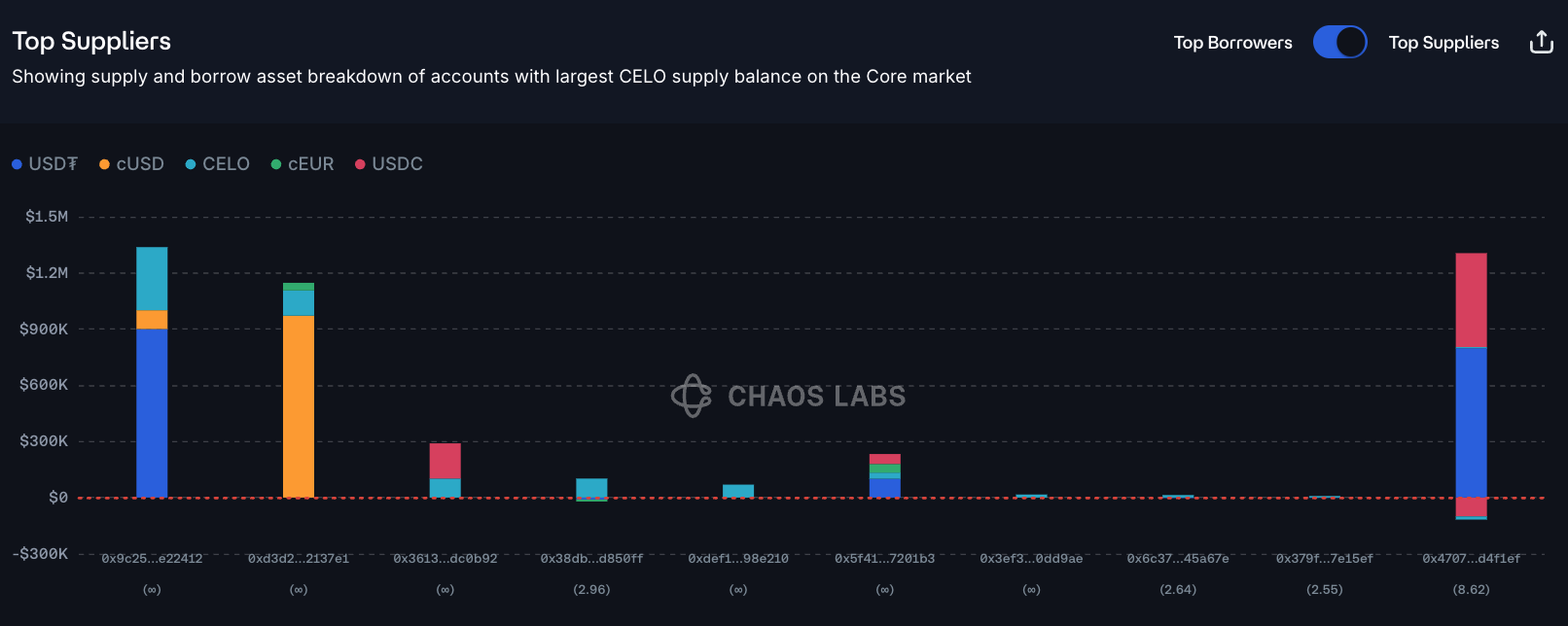Open account 0x4707...d4f1ef label
The height and width of the screenshot is (626, 1568).
(x=1471, y=559)
